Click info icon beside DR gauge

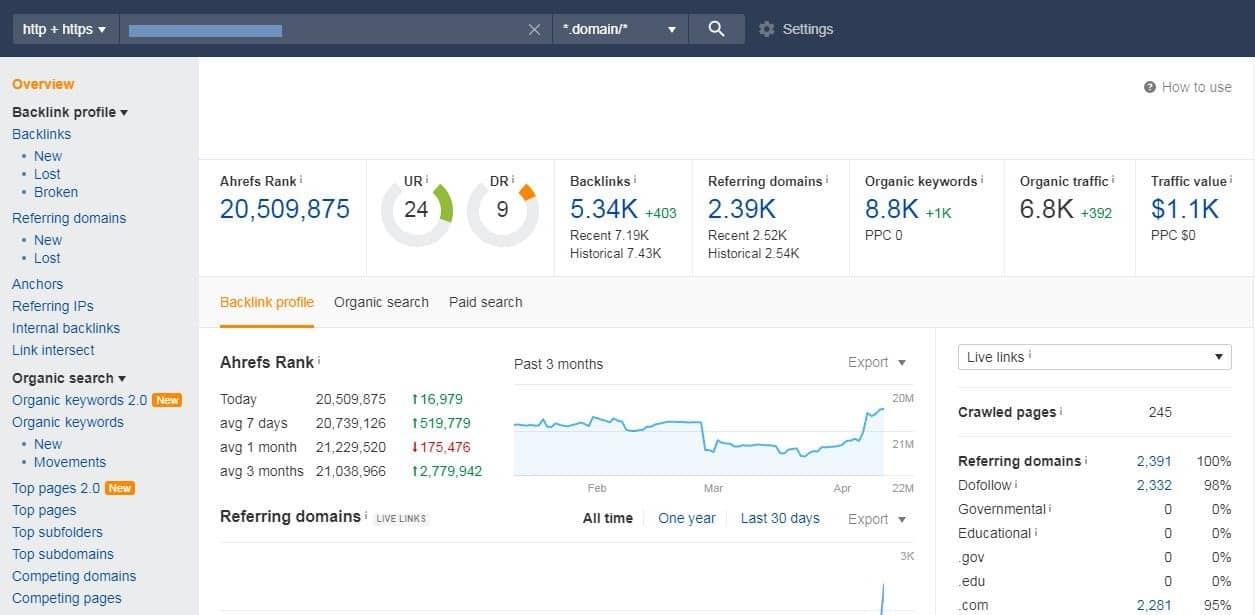pyautogui.click(x=513, y=180)
